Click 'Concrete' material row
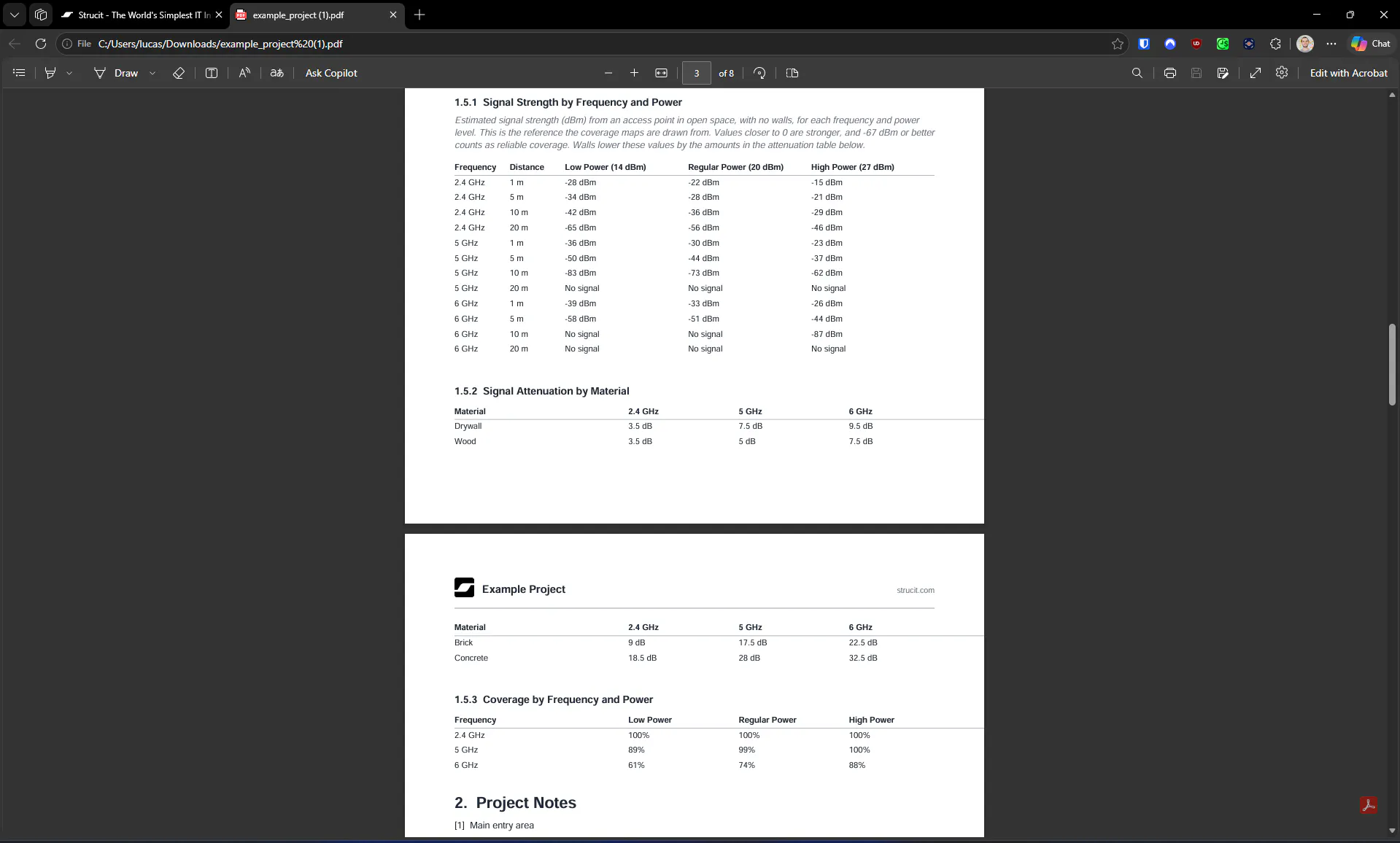The image size is (1400, 843). coord(694,658)
